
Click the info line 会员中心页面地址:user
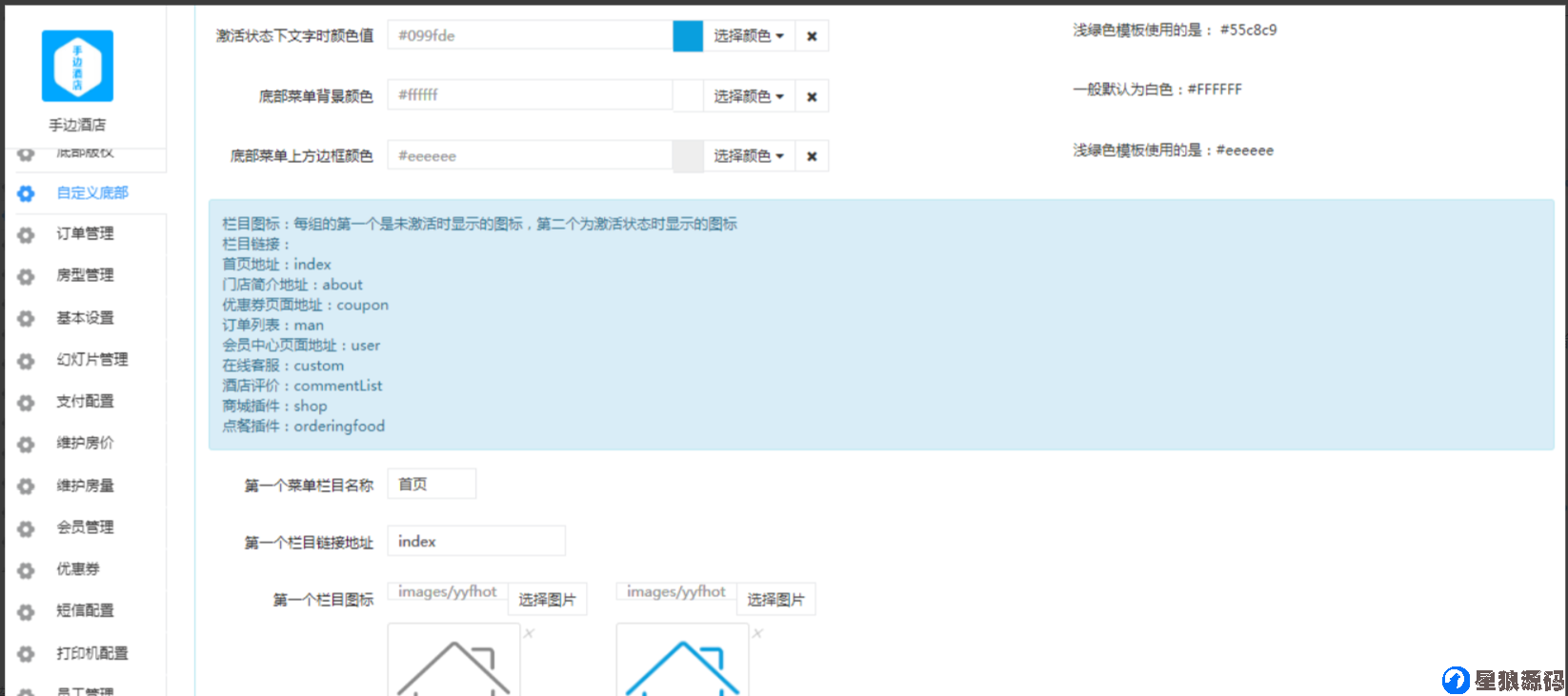tap(301, 345)
